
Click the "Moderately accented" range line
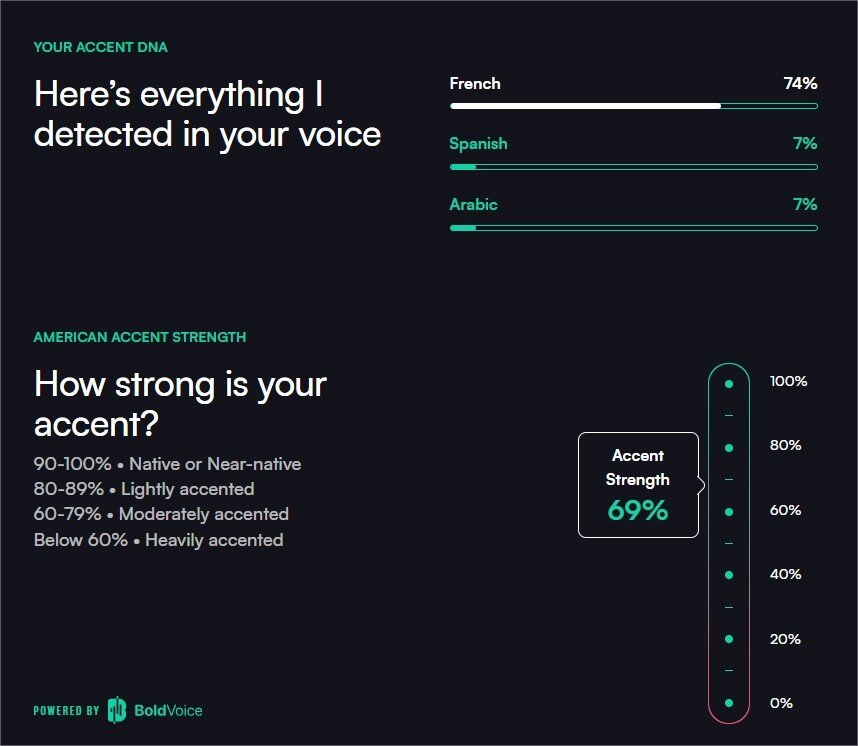pyautogui.click(x=161, y=514)
